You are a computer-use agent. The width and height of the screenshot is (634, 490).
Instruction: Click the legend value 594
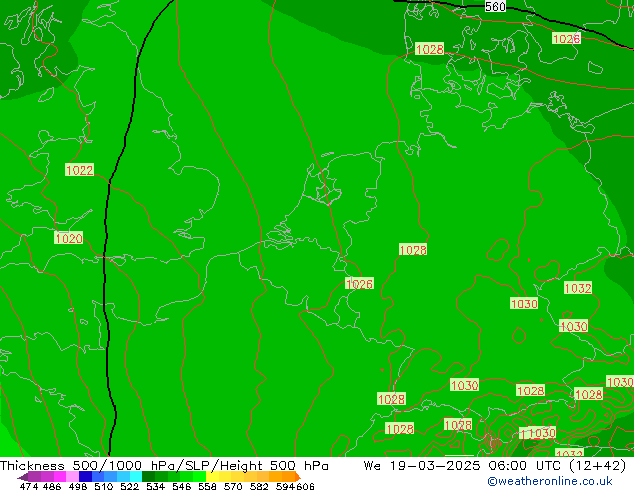pos(285,486)
